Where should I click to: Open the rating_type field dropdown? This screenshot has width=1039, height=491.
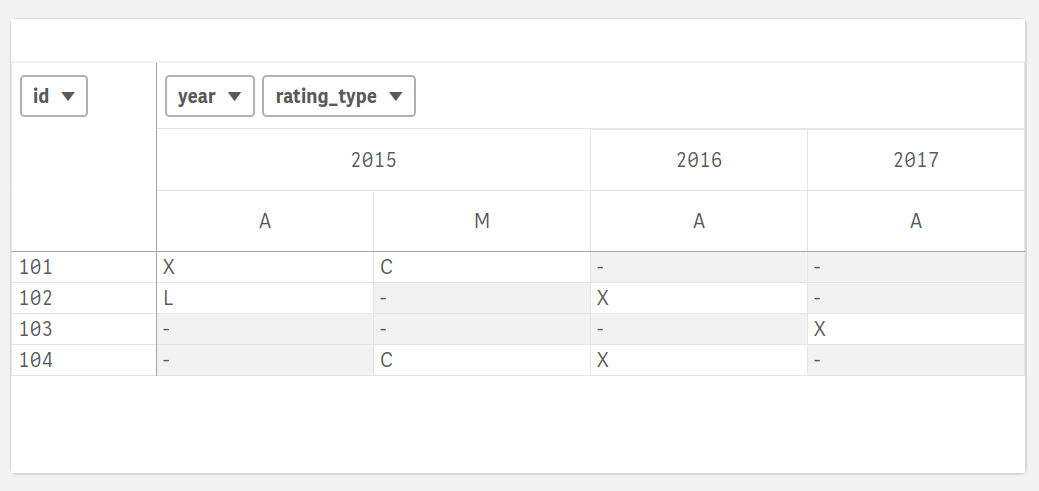coord(338,97)
